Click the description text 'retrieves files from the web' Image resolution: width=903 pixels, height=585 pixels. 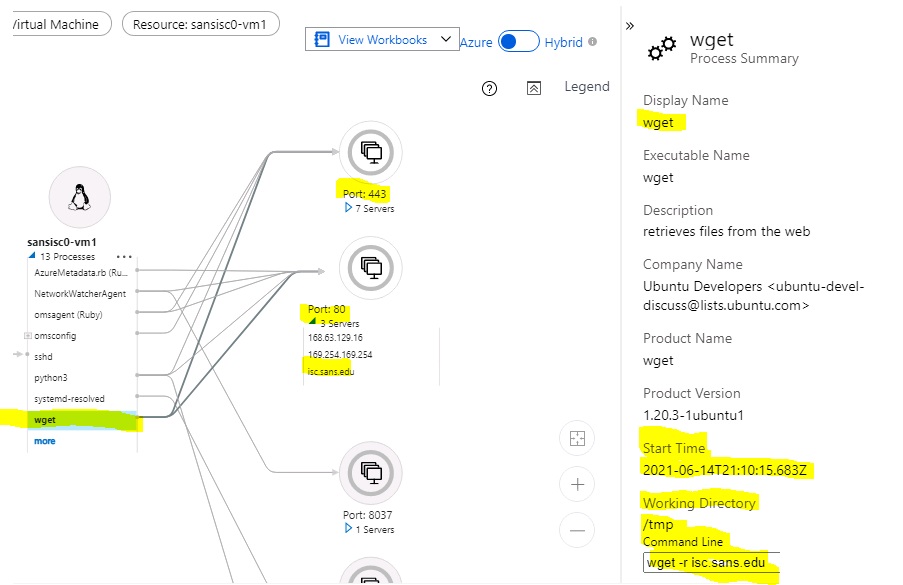coord(727,231)
